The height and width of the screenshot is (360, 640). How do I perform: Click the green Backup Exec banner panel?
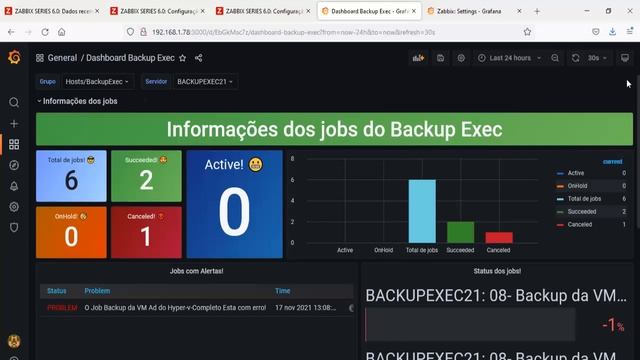coord(334,129)
